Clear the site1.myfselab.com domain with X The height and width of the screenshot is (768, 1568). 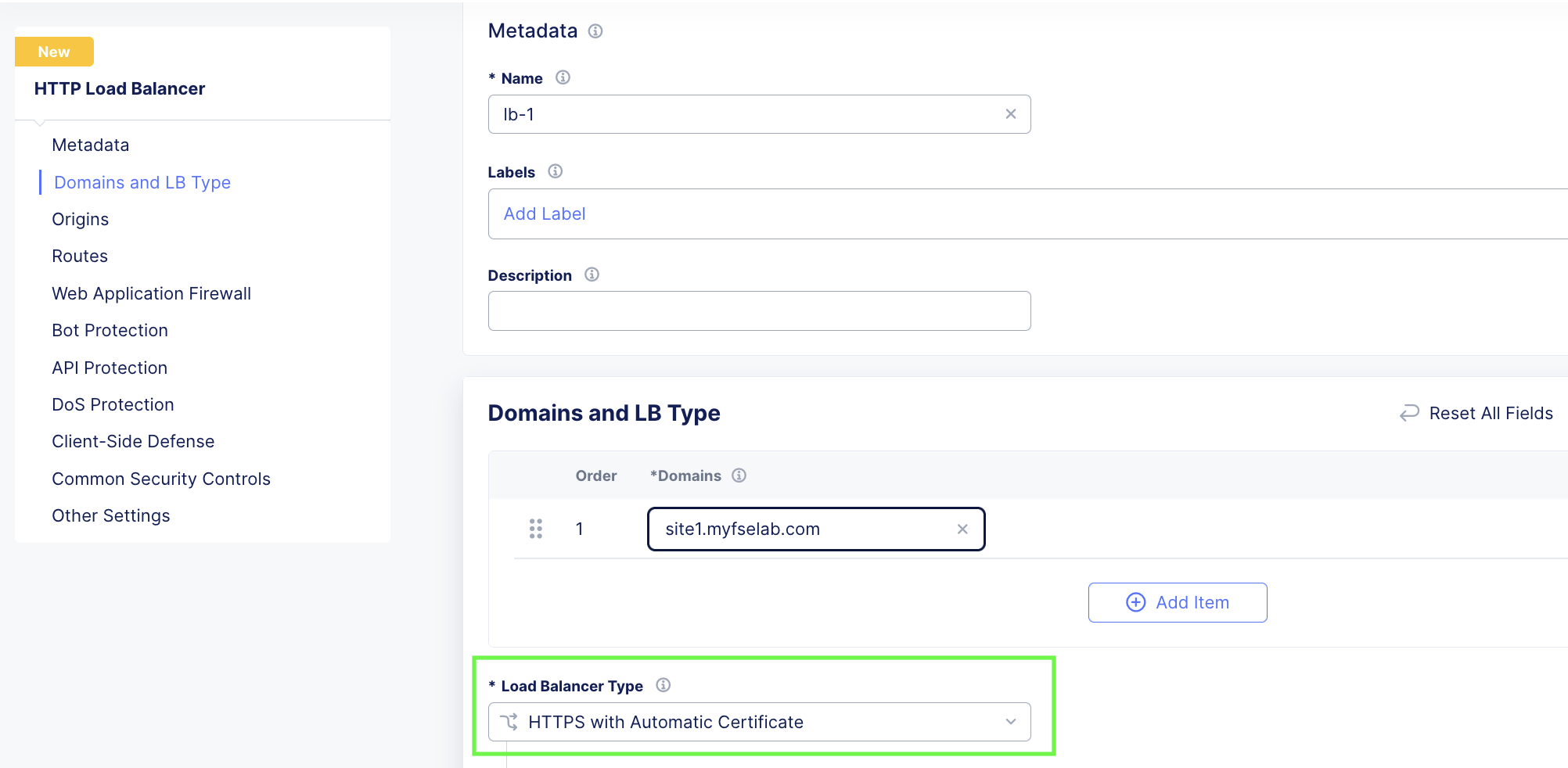(962, 529)
